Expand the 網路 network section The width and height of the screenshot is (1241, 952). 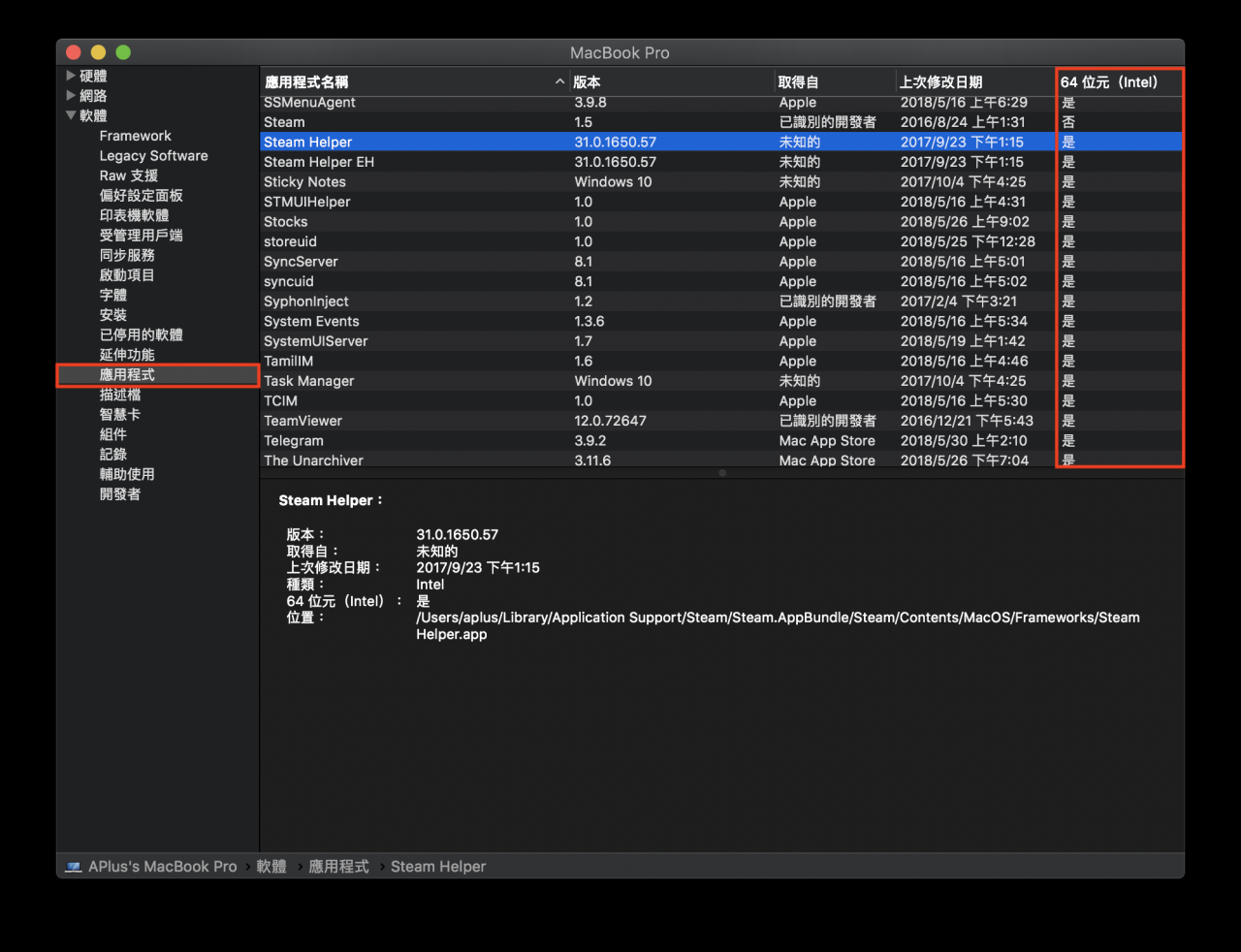pyautogui.click(x=71, y=95)
